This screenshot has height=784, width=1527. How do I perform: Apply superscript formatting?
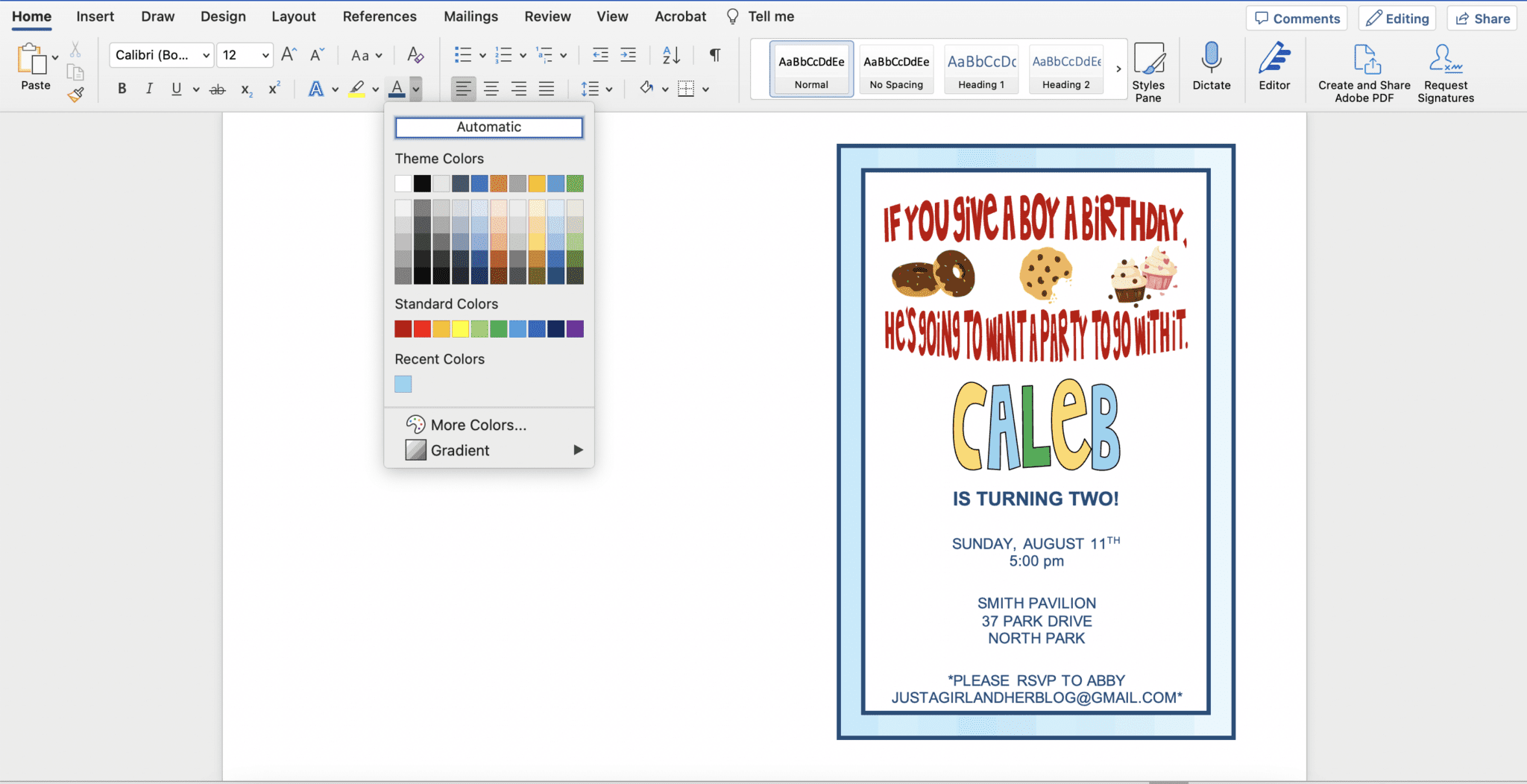[274, 88]
